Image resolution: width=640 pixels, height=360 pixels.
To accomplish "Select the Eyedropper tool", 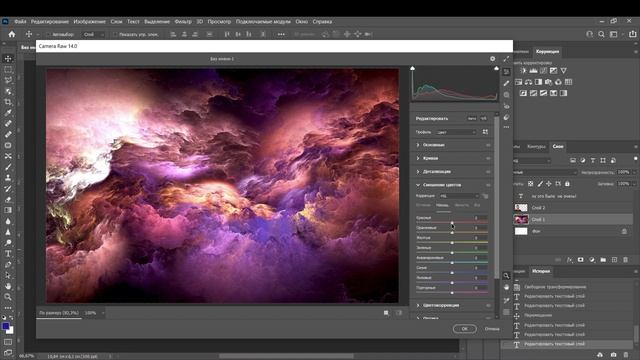I will click(x=8, y=113).
